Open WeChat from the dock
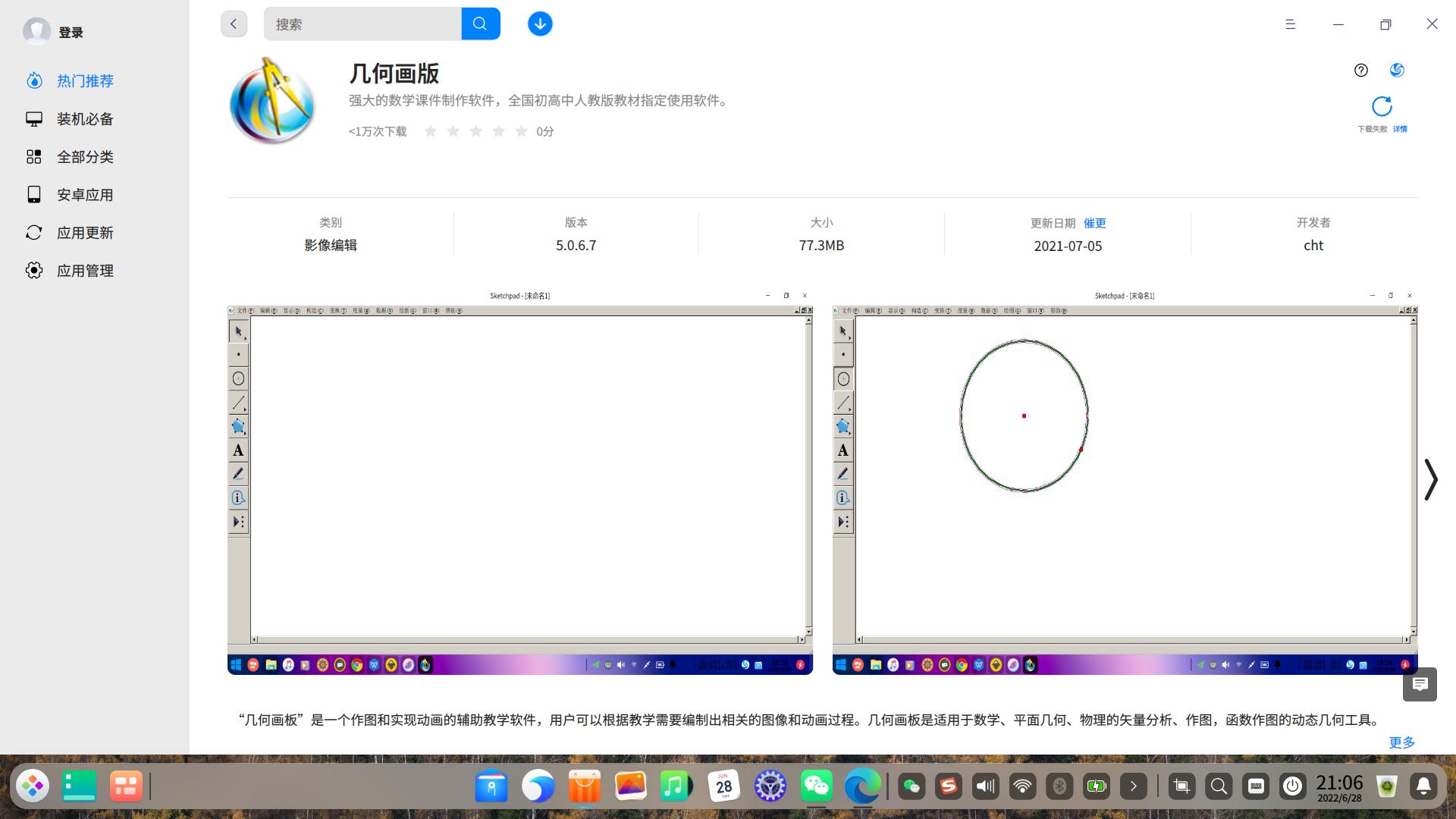1456x819 pixels. click(x=817, y=786)
